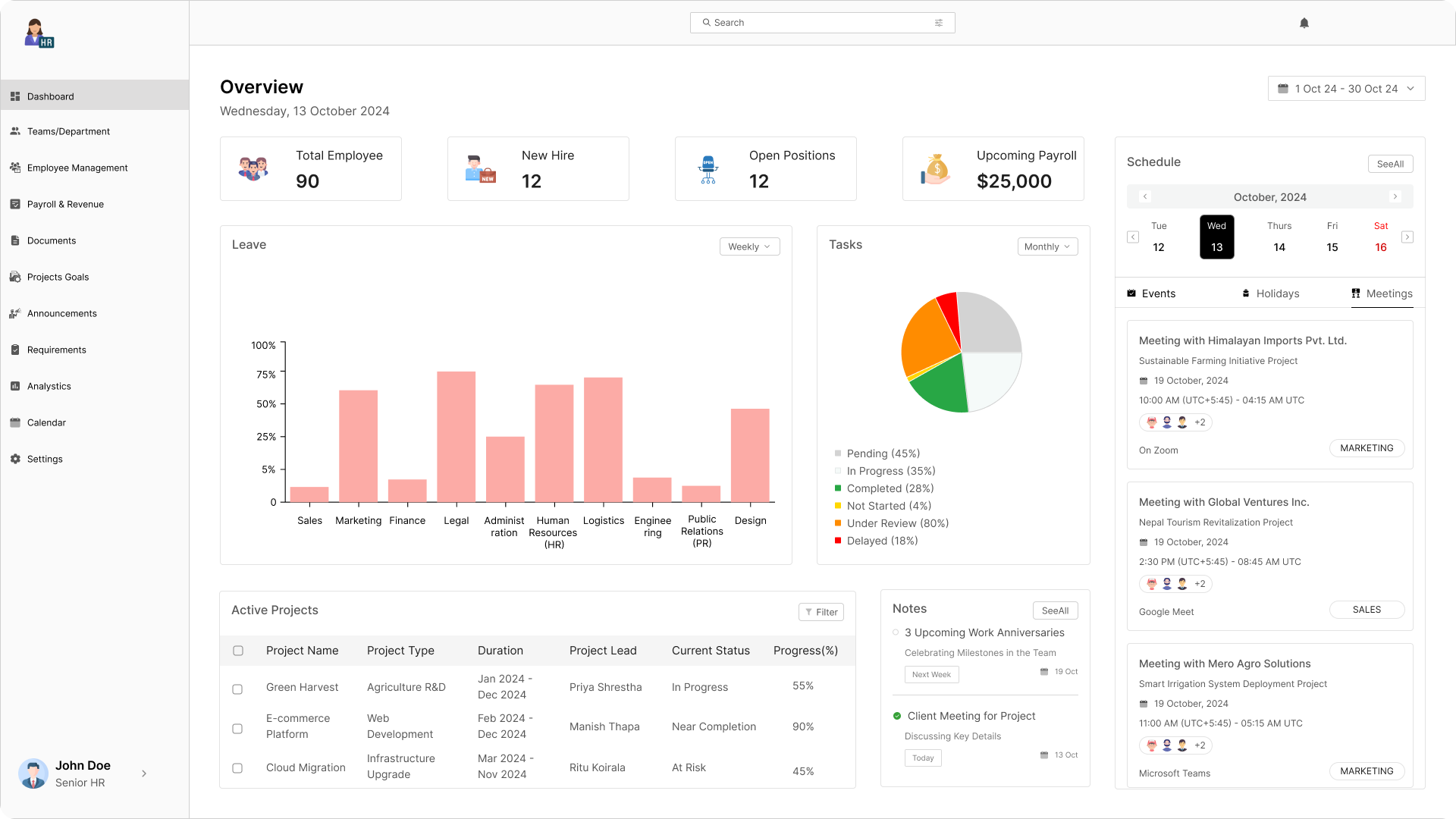The width and height of the screenshot is (1456, 819).
Task: Click SeeAll in Schedule panel
Action: [x=1390, y=164]
